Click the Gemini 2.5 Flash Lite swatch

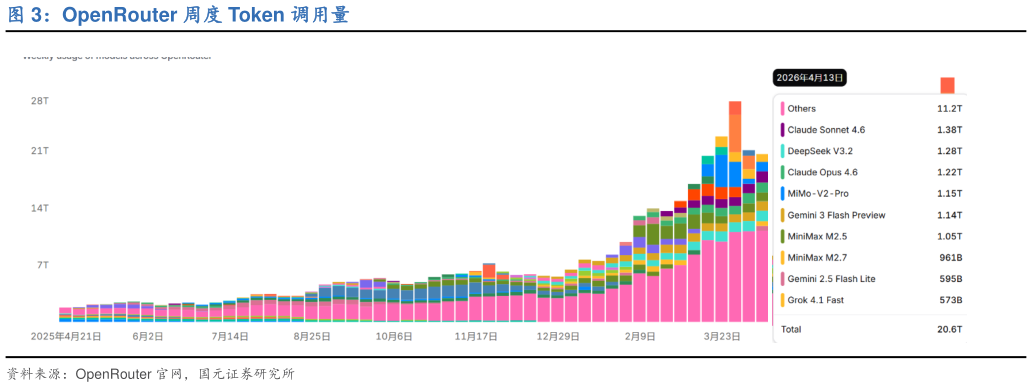[783, 278]
